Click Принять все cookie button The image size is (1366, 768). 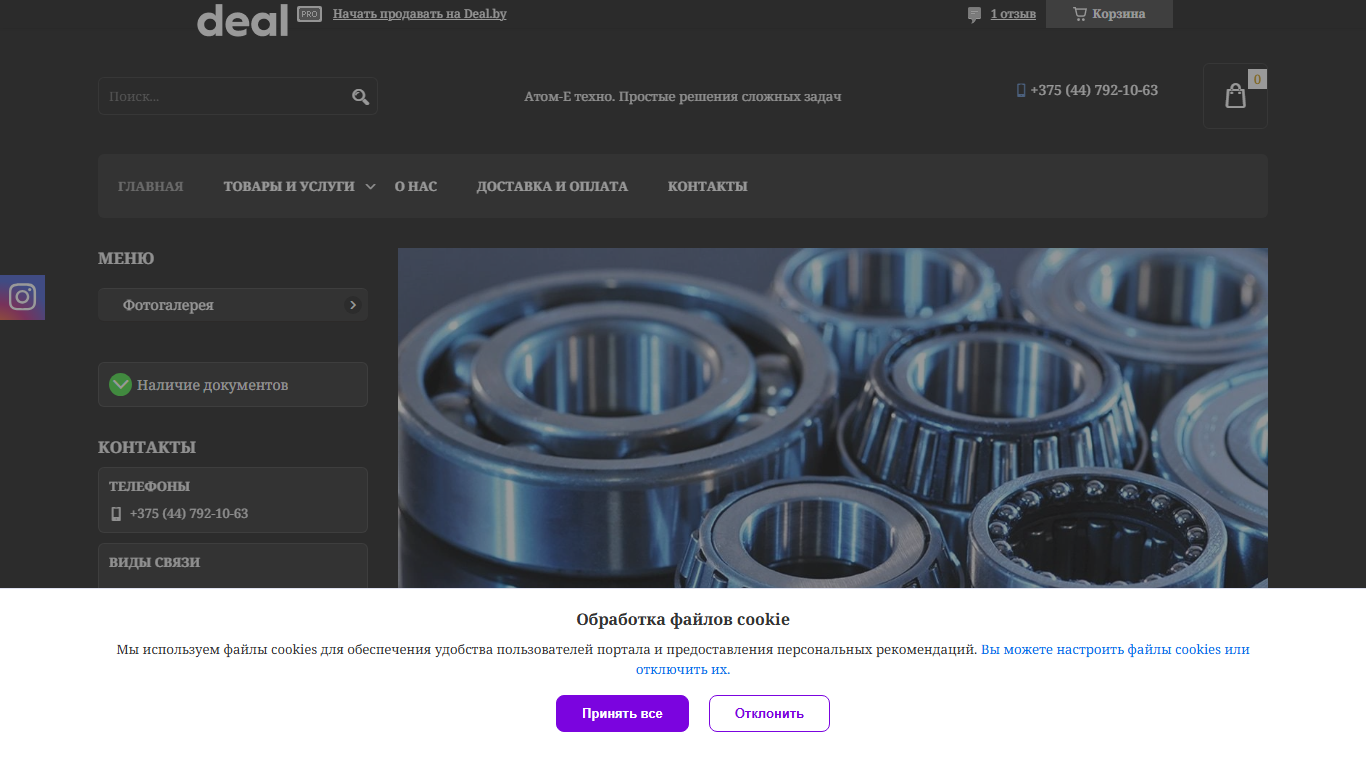[x=622, y=713]
